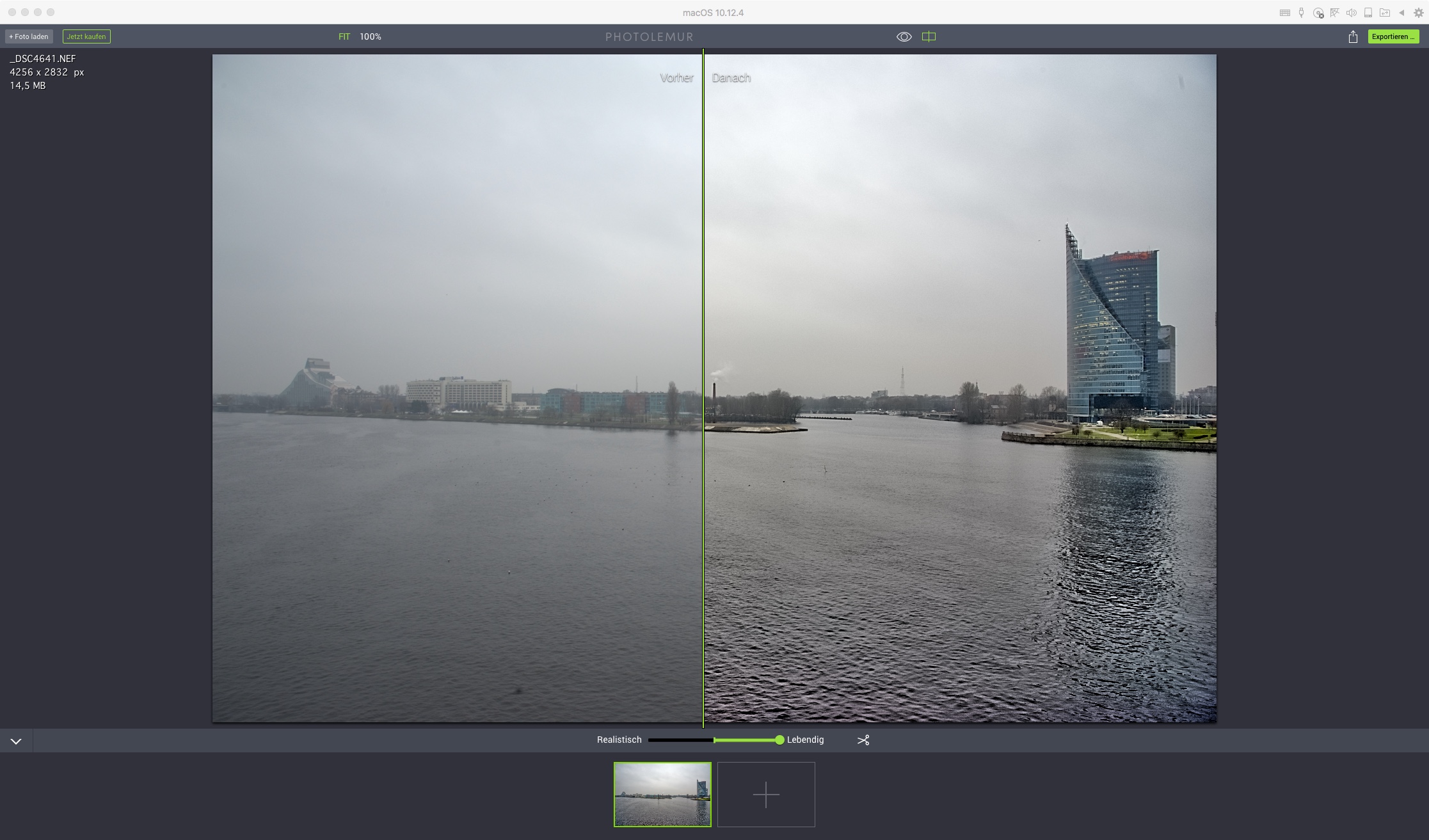Click the network web icon in the VM toolbar

[x=1334, y=13]
